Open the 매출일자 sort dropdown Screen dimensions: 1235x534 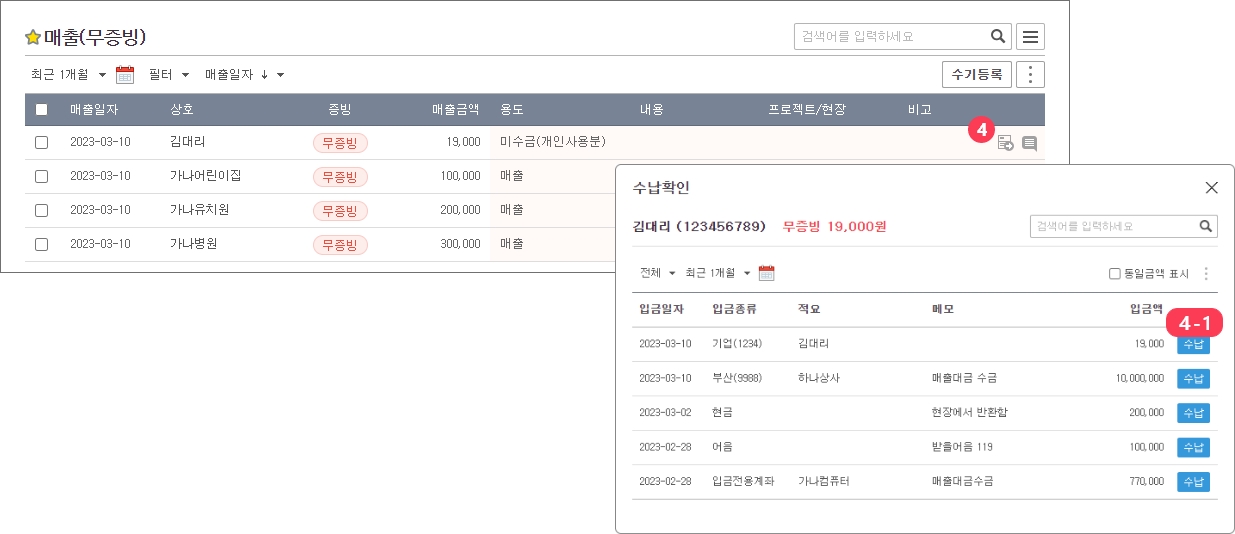[244, 74]
